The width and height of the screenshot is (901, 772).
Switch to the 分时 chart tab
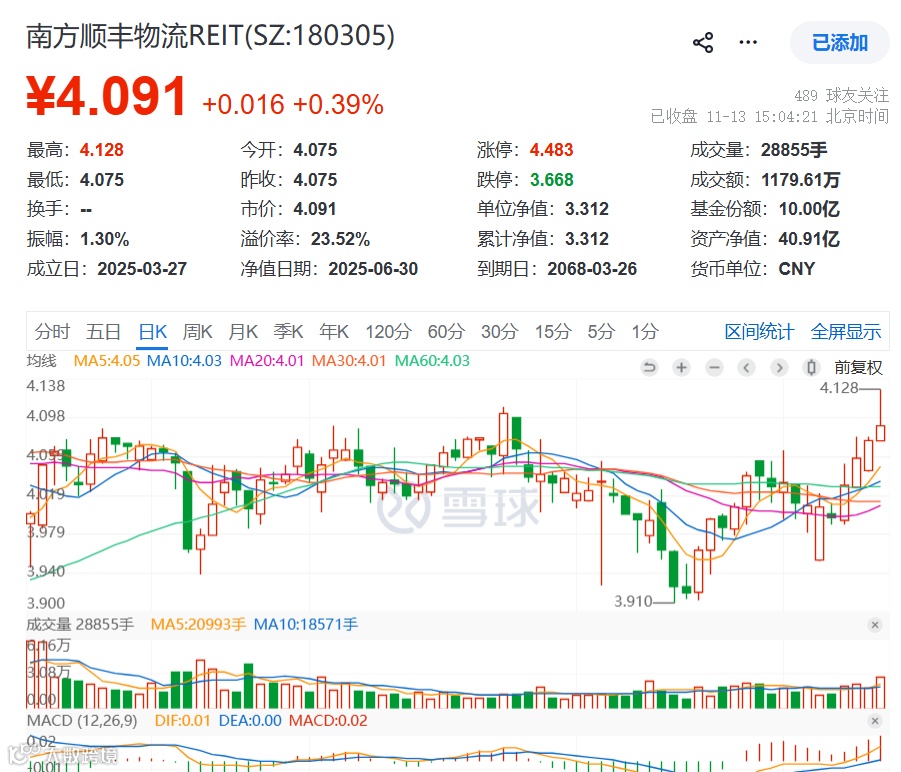pyautogui.click(x=52, y=331)
